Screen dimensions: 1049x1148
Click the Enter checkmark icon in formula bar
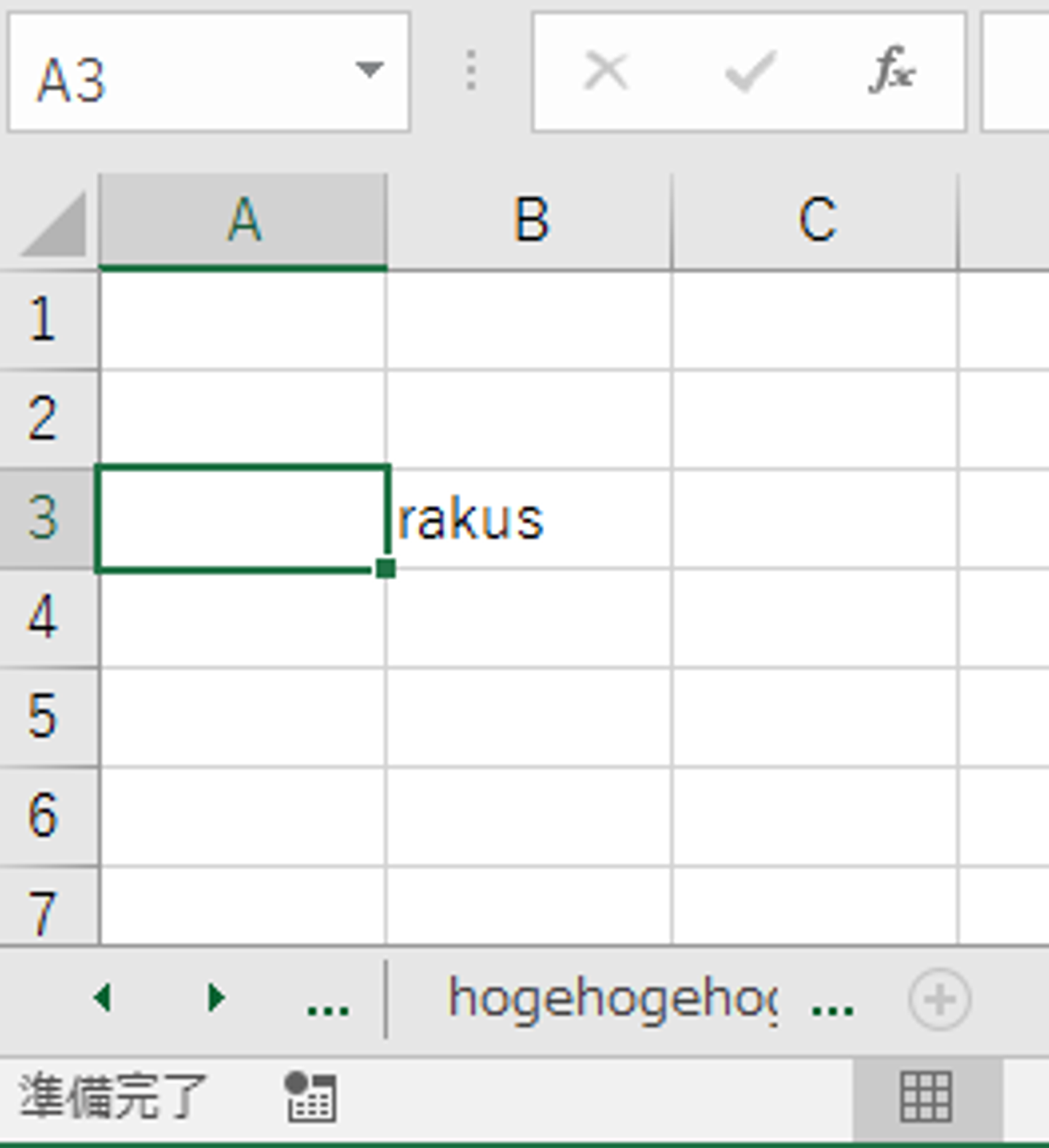coord(750,71)
